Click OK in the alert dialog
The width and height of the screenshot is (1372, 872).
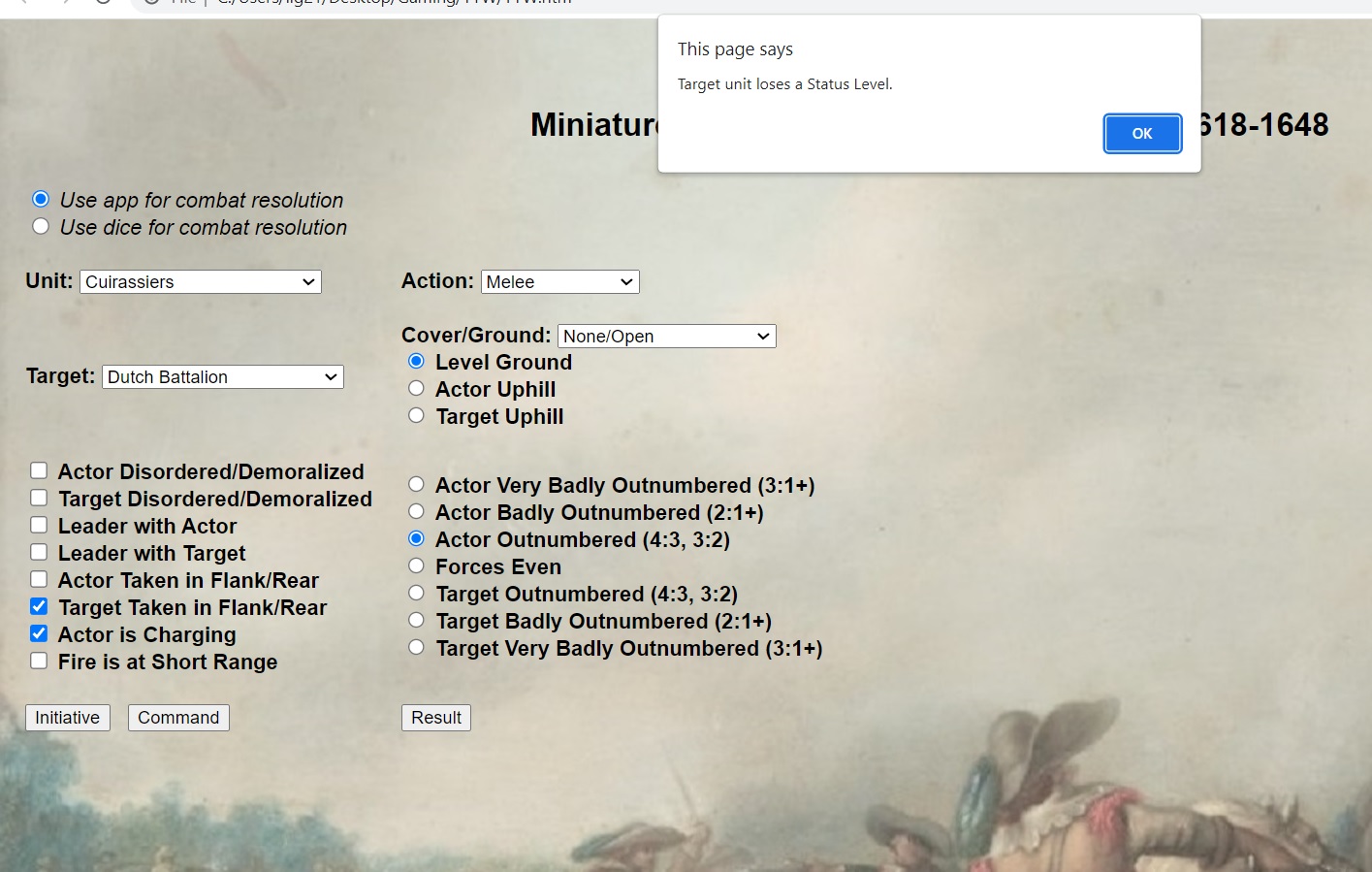pyautogui.click(x=1142, y=134)
